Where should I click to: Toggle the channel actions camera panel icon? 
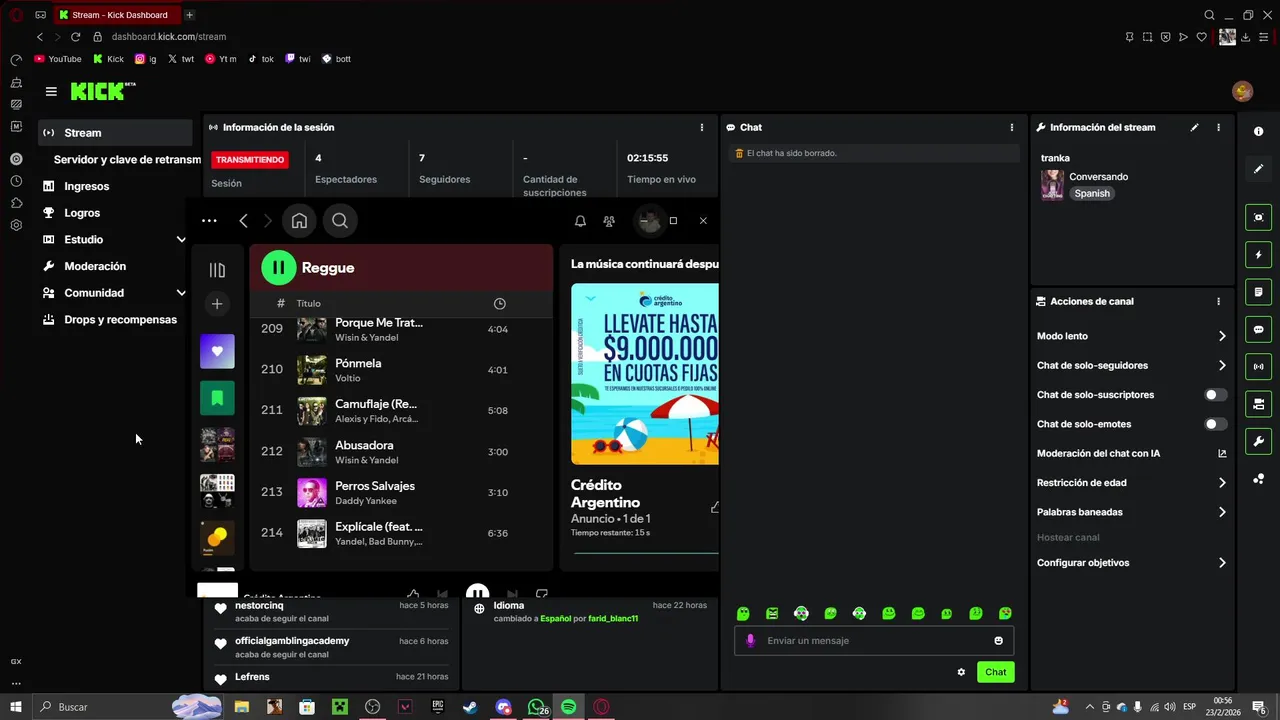point(1258,404)
